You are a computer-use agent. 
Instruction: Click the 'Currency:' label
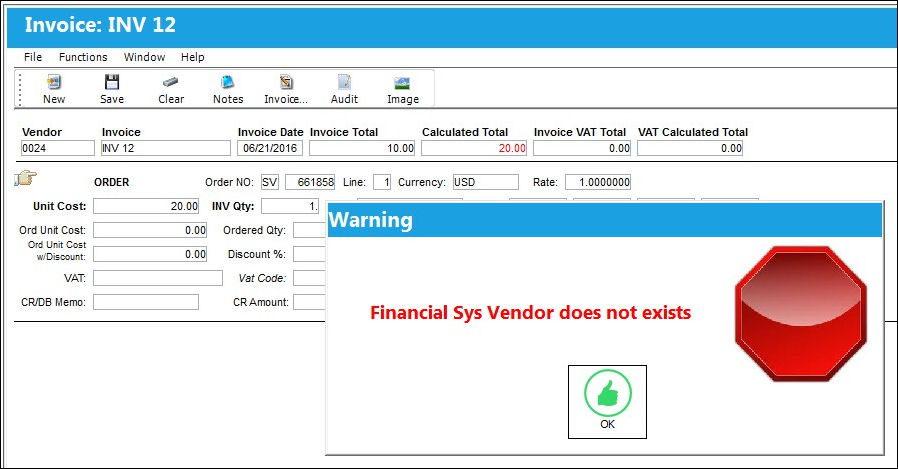pos(422,182)
